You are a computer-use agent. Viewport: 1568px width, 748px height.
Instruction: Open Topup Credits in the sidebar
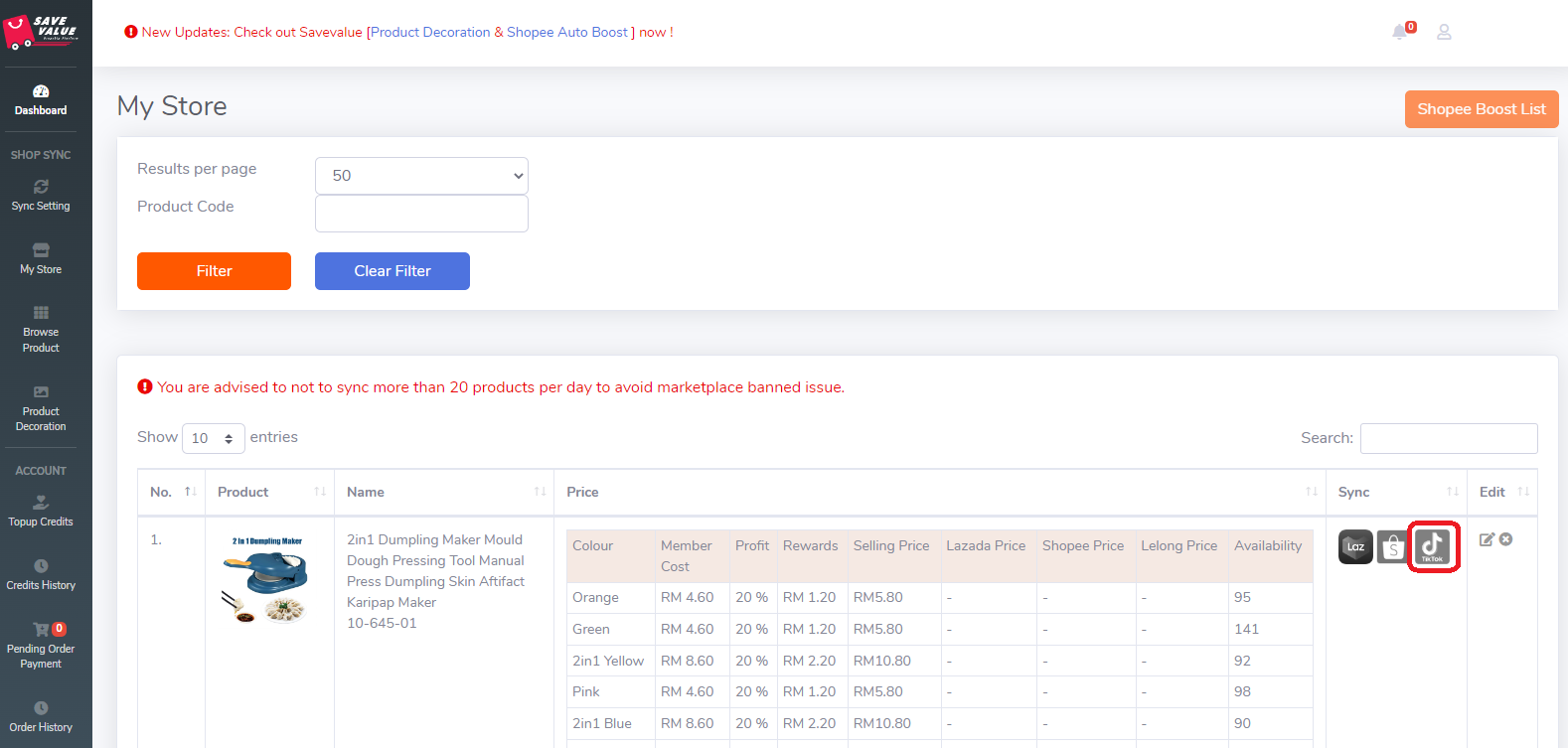click(41, 512)
